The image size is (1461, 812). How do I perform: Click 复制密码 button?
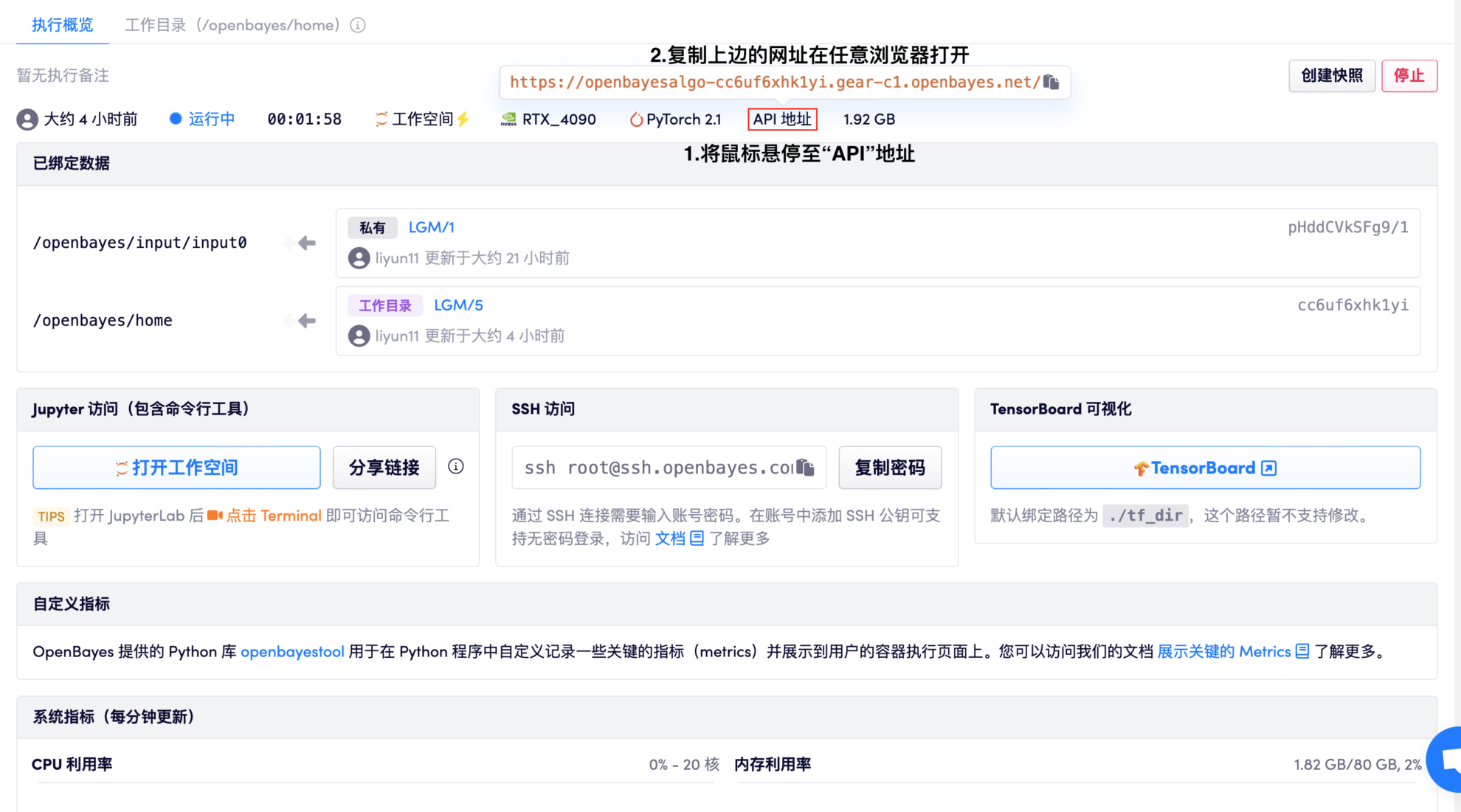pos(890,468)
